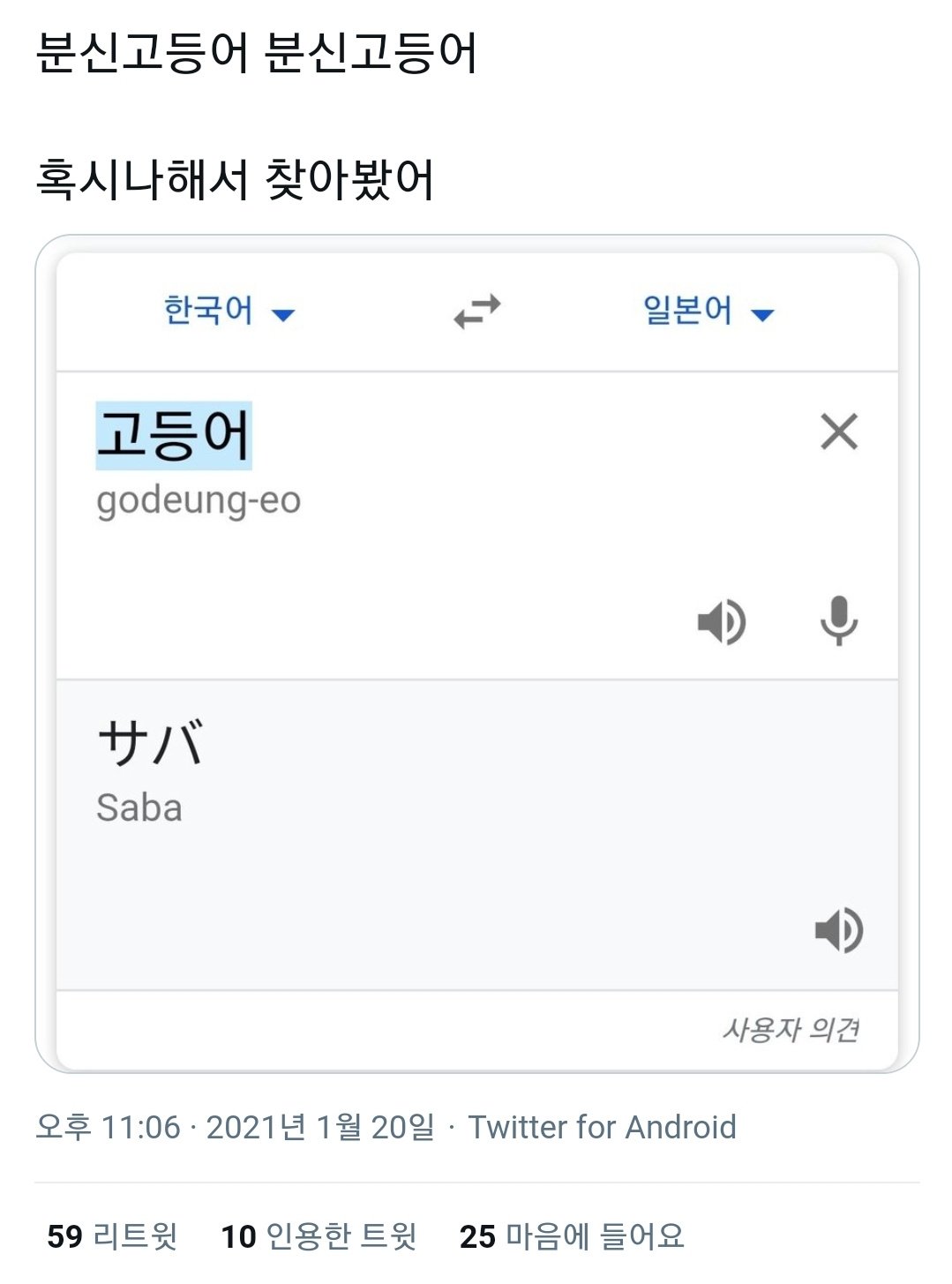Click the tweet timestamp 오후 11:06
The height and width of the screenshot is (1284, 952).
coord(108,1127)
